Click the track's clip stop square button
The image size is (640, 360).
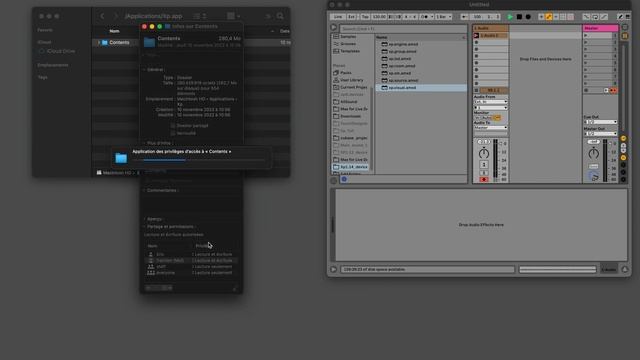476,90
